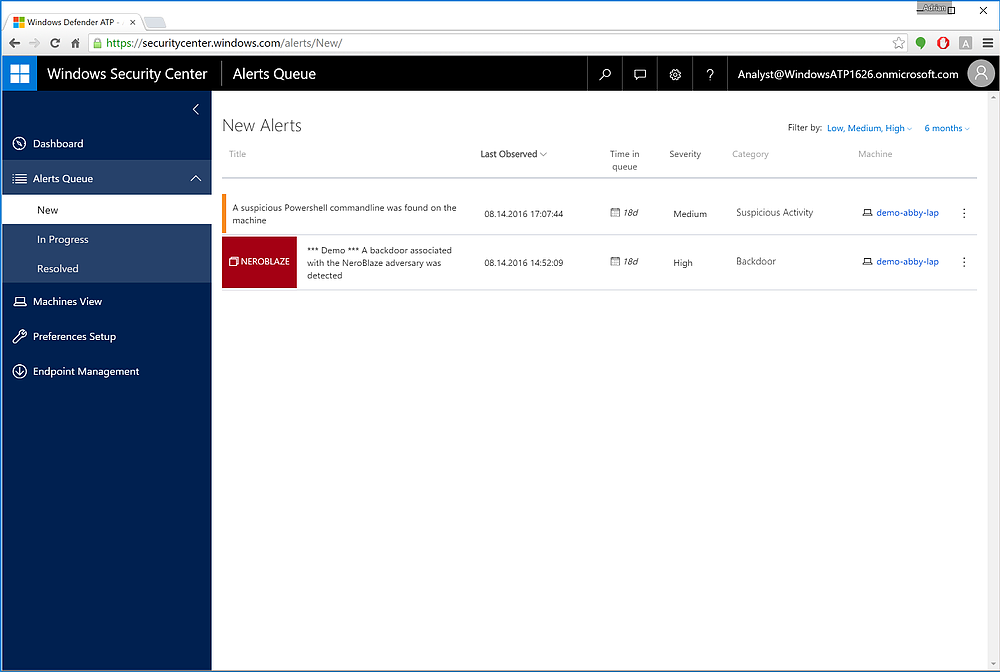Click calendar icon in Powershell alert row
Screen dimensions: 1000x672
615,212
